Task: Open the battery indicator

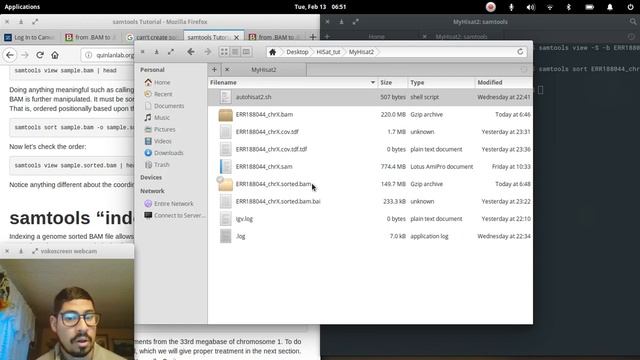Action: click(589, 7)
